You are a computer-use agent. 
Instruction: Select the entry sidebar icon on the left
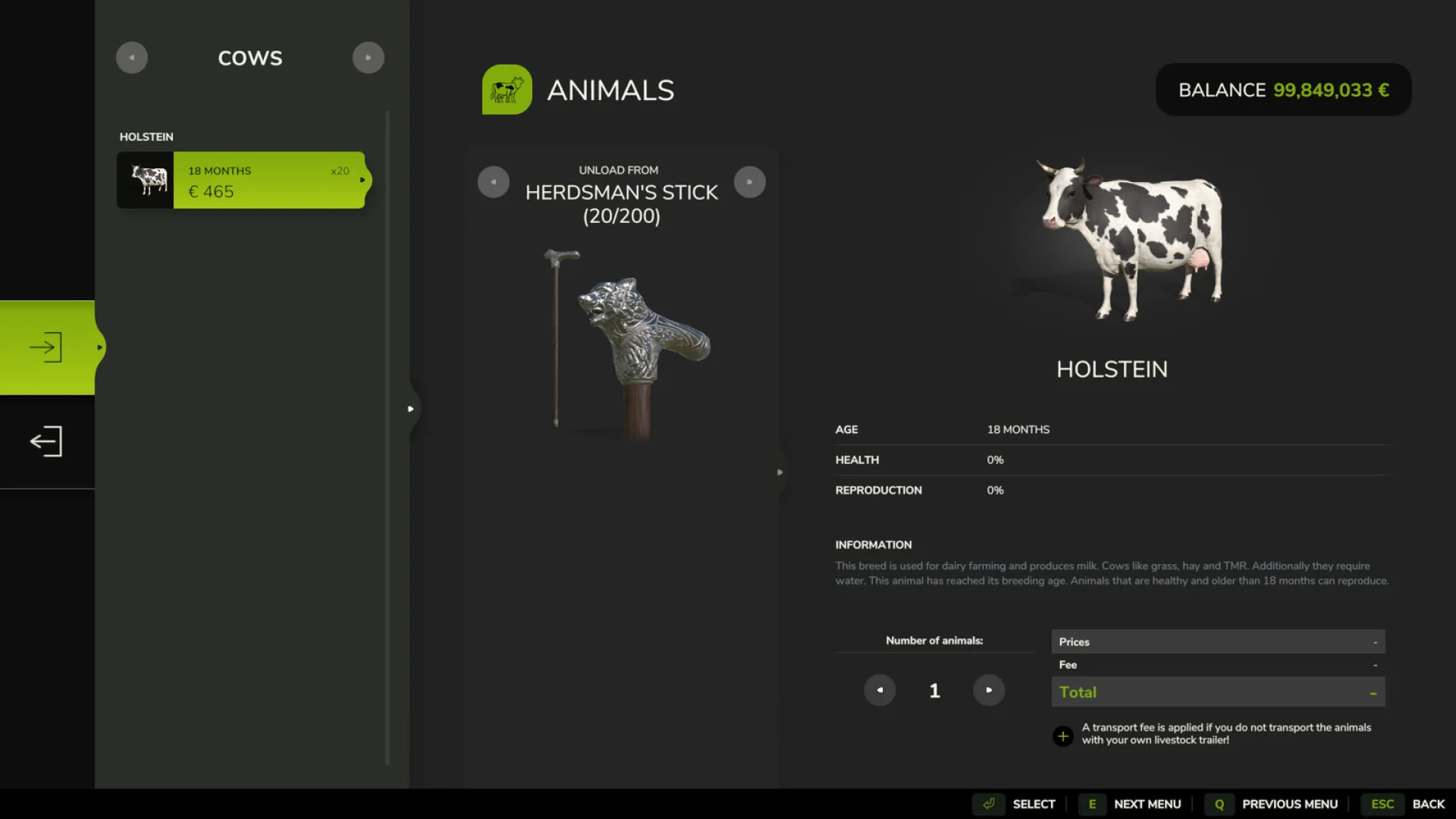pos(45,347)
